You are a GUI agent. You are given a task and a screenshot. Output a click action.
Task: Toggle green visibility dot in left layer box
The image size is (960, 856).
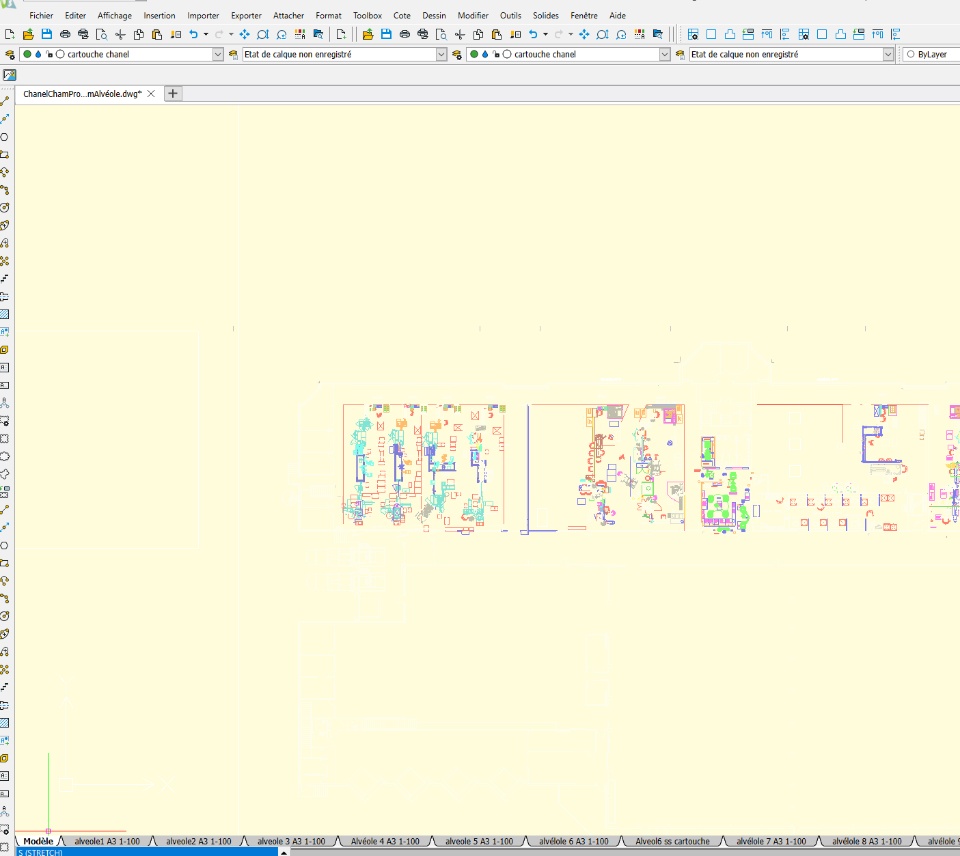pyautogui.click(x=27, y=54)
